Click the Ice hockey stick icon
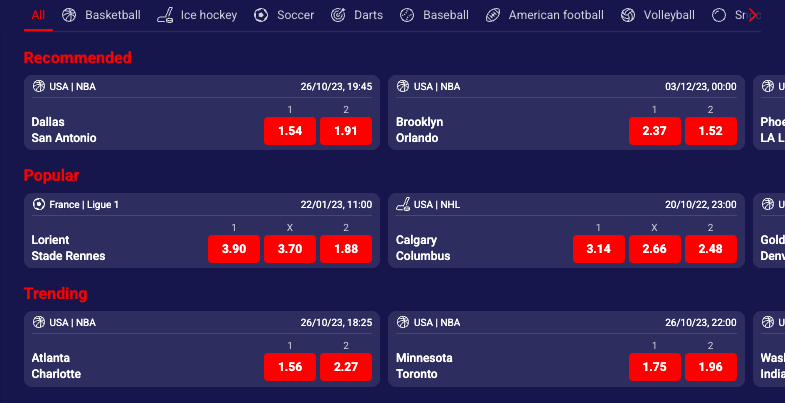 tap(165, 15)
